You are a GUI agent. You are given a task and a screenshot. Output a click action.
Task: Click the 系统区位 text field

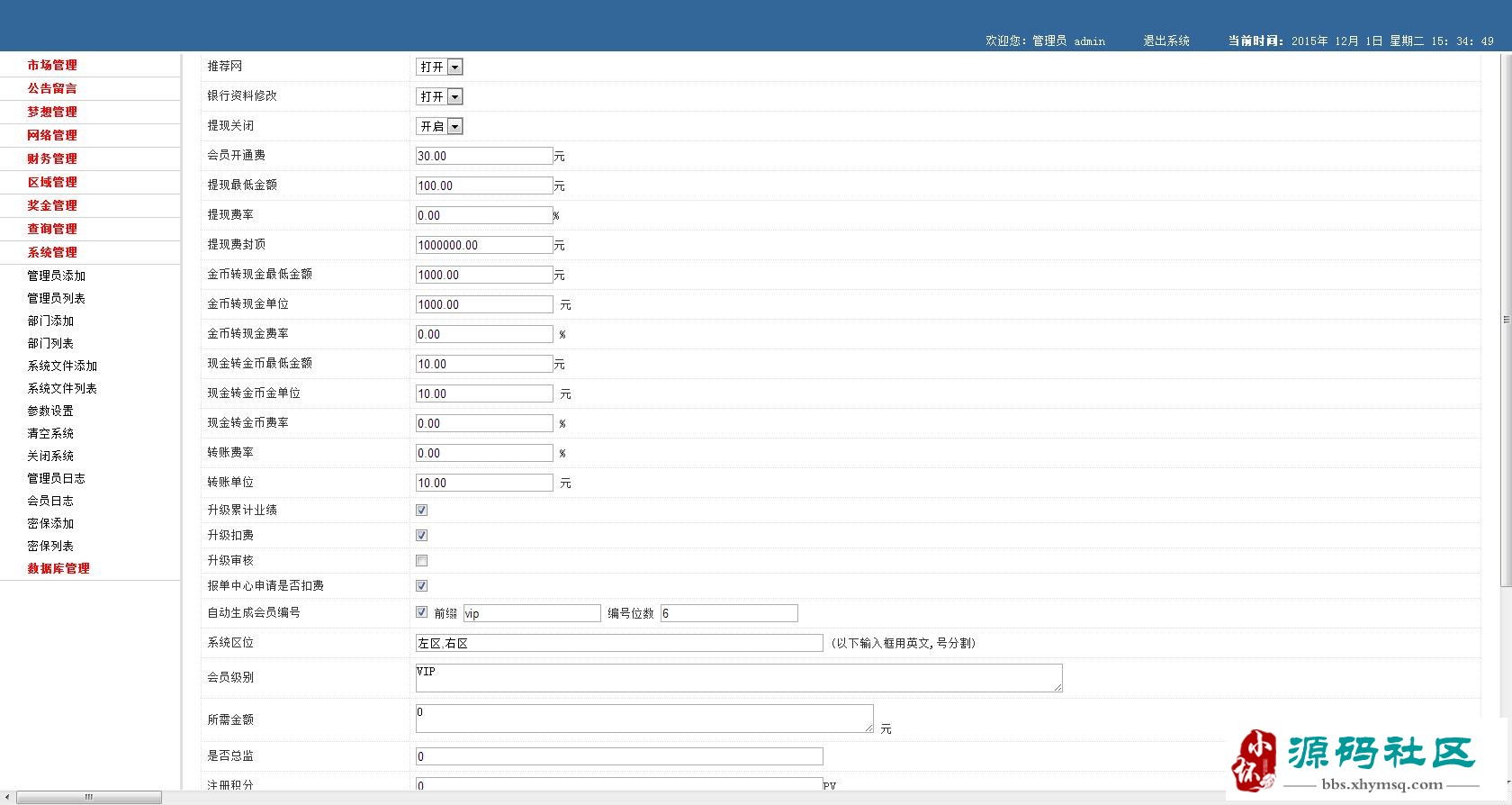click(x=618, y=643)
